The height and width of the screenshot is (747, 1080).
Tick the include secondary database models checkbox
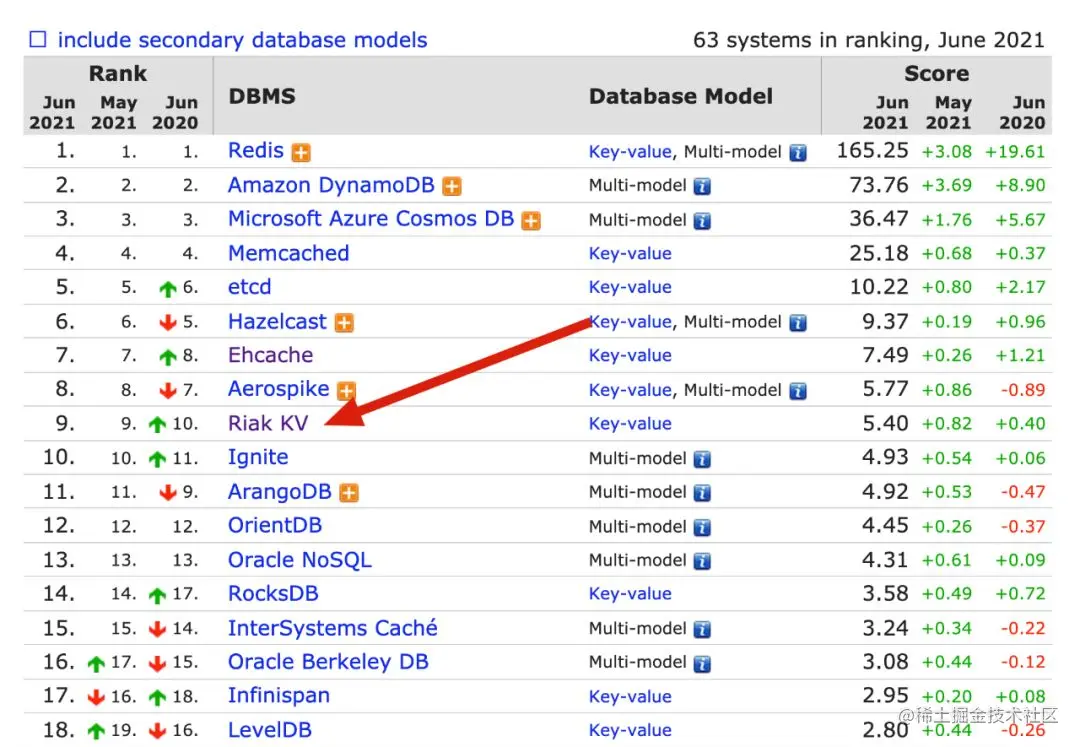coord(38,39)
